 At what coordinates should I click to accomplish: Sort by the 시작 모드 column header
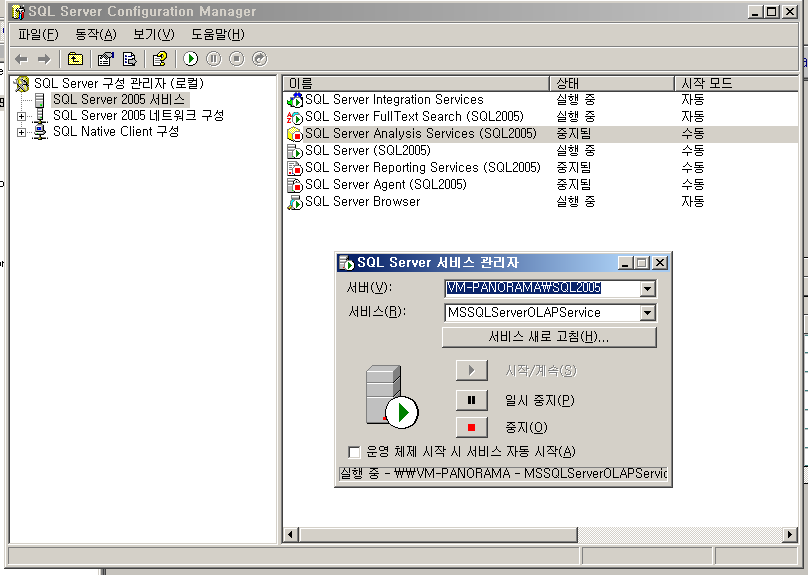(737, 83)
